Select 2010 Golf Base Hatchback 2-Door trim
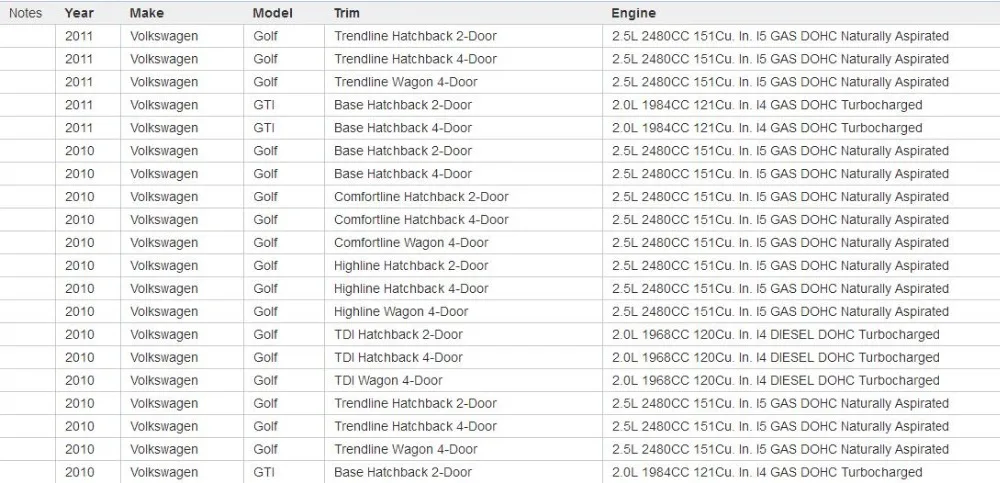 coord(403,151)
